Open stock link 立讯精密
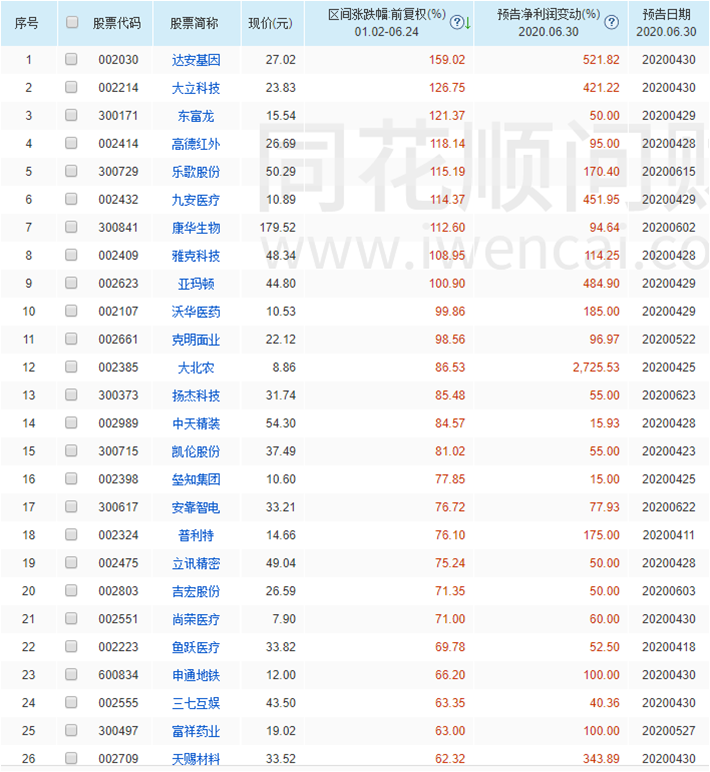 pos(196,563)
